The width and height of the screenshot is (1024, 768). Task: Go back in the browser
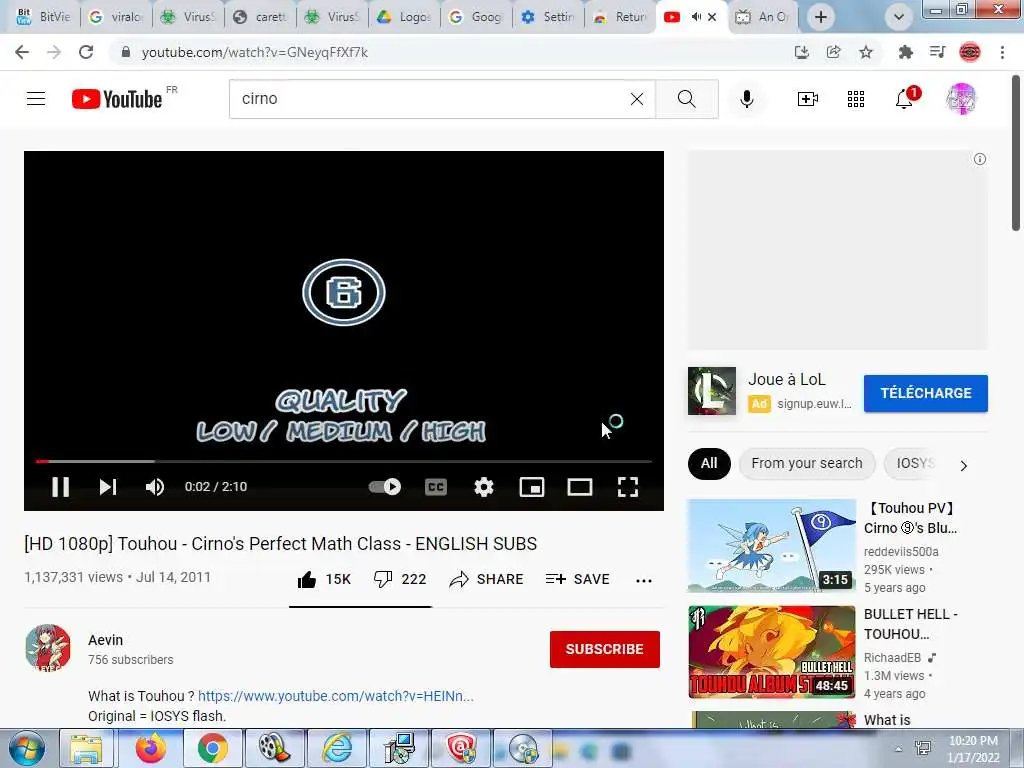pyautogui.click(x=22, y=52)
